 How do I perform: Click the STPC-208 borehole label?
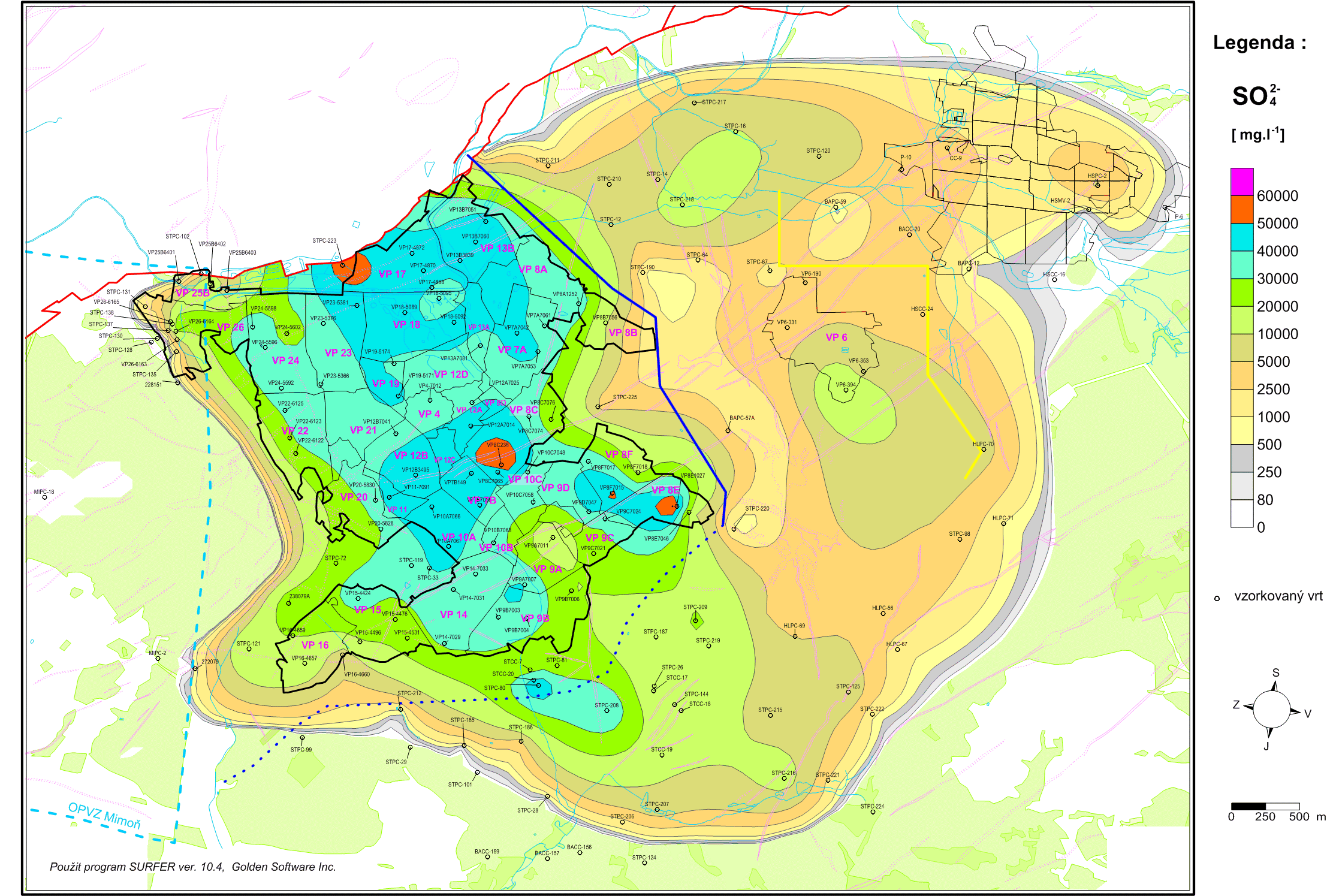(607, 705)
